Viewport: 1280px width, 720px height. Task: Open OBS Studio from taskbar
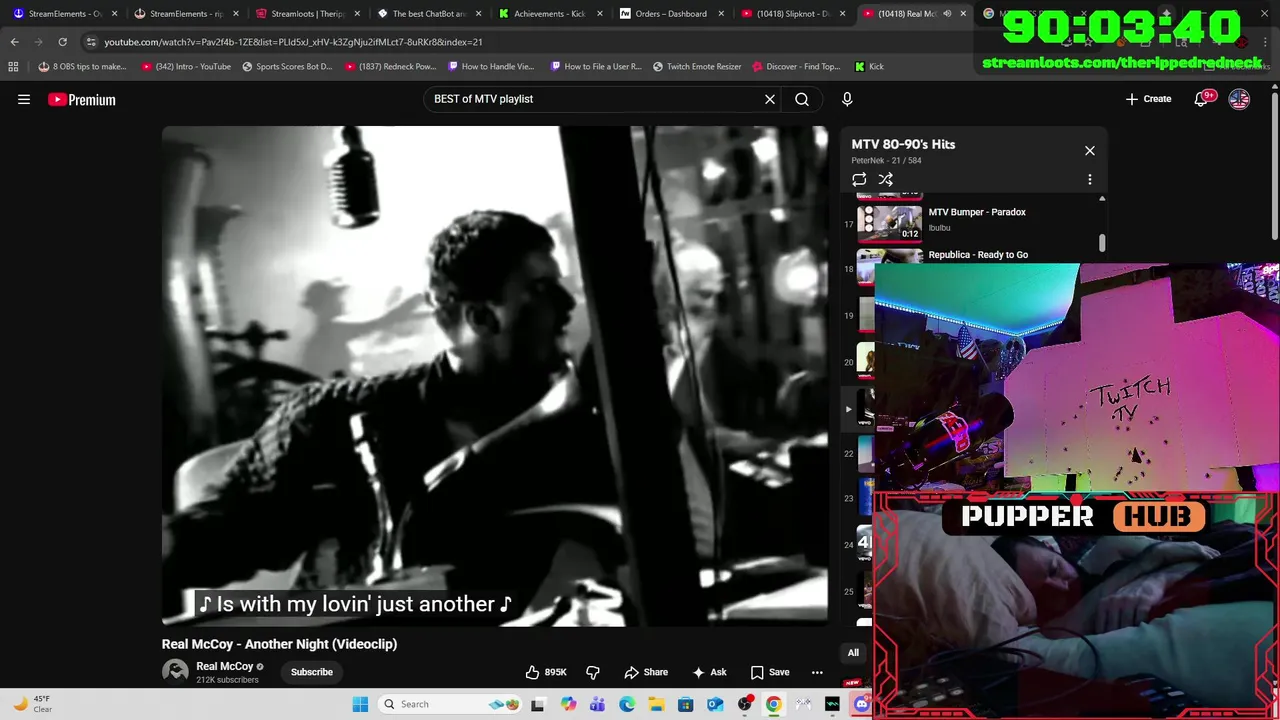(x=745, y=704)
